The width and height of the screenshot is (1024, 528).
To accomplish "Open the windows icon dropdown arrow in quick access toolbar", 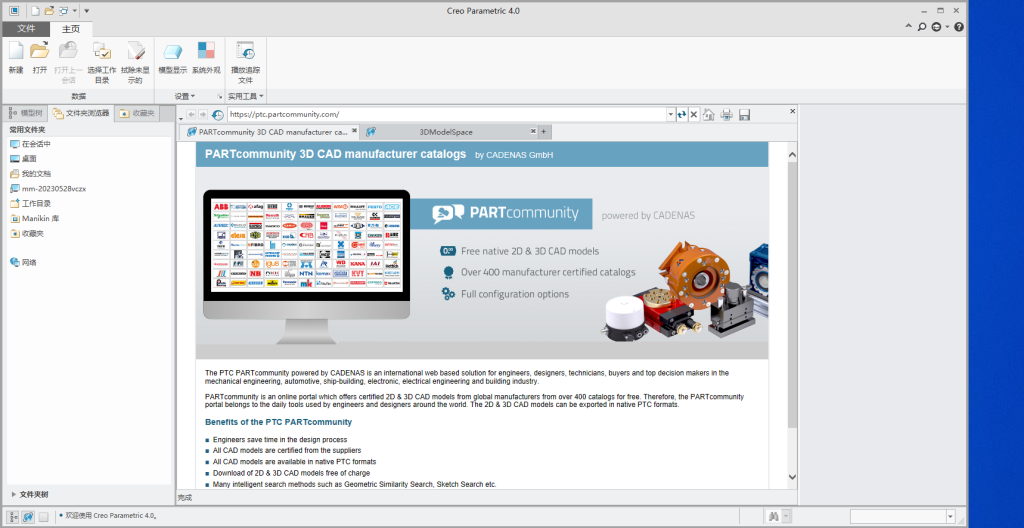I will [74, 10].
